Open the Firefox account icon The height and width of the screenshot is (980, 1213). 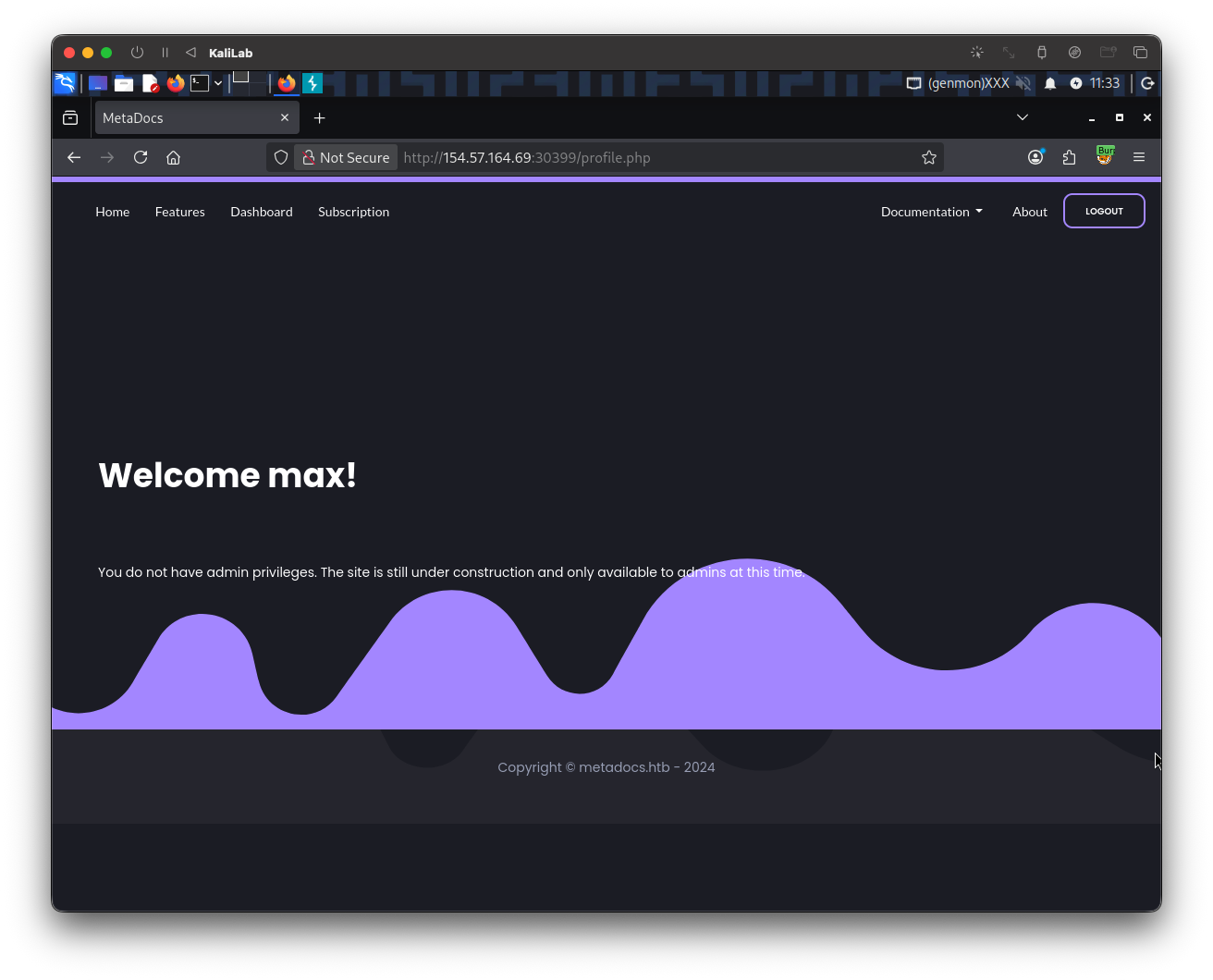(x=1035, y=157)
